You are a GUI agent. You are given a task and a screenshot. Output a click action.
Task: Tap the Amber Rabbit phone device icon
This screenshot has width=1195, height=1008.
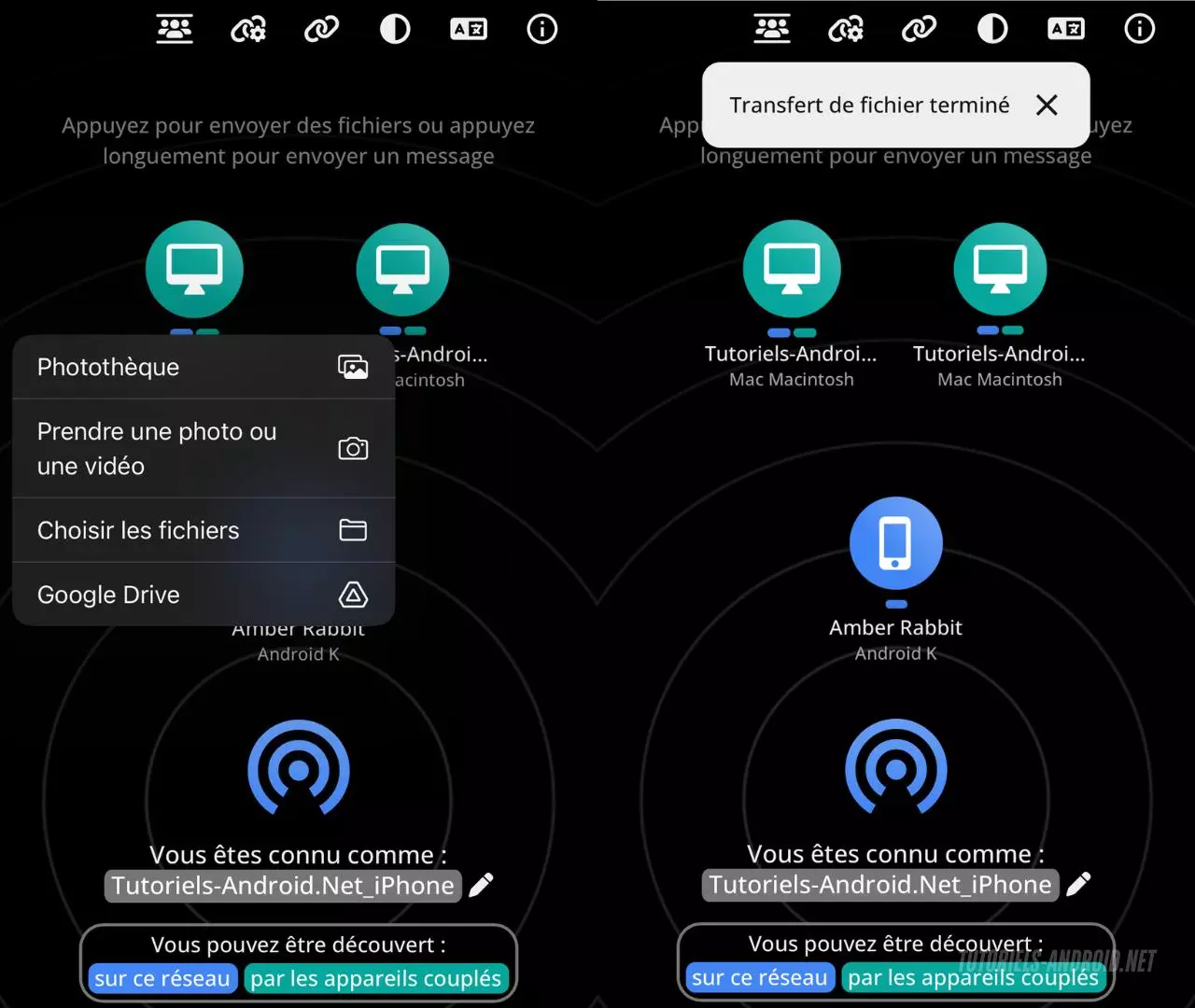pyautogui.click(x=896, y=543)
